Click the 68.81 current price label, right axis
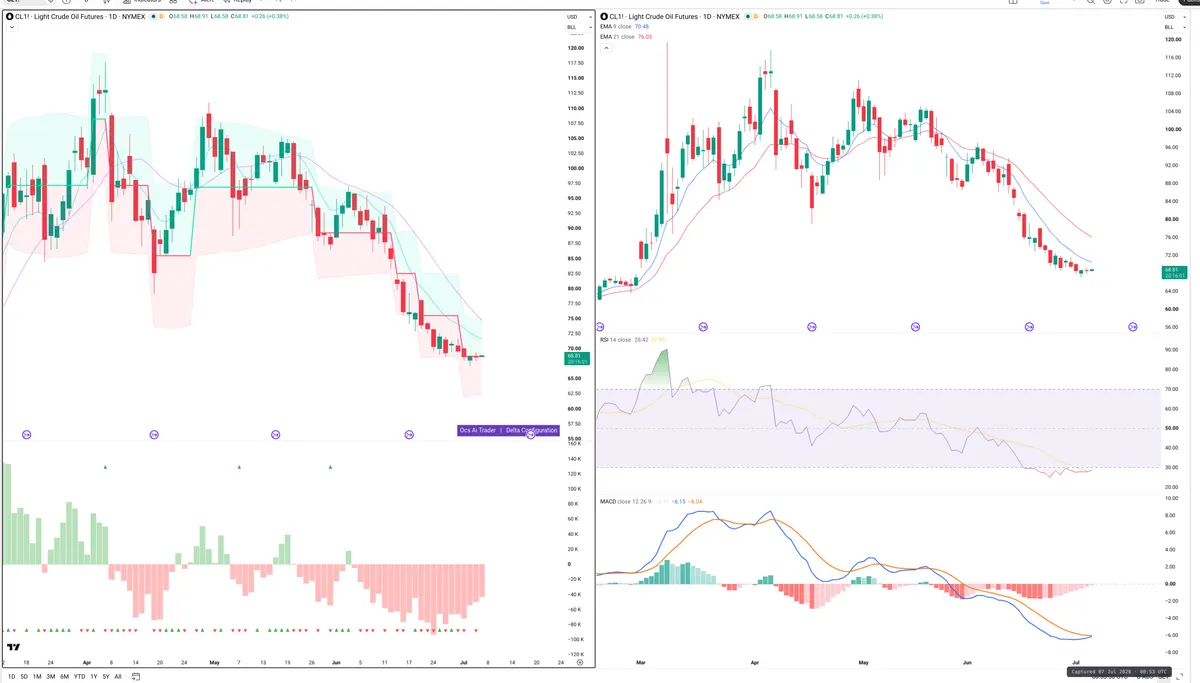This screenshot has height=683, width=1200. [x=1173, y=272]
